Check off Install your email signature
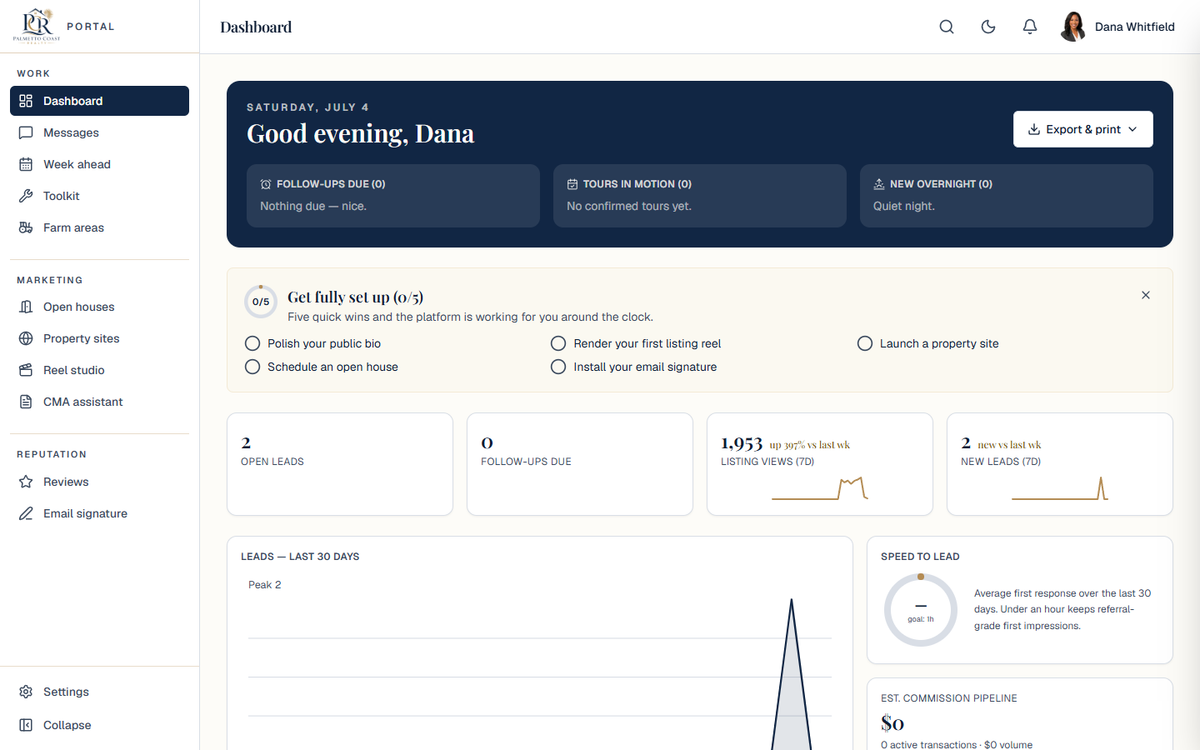Image resolution: width=1200 pixels, height=750 pixels. 559,367
